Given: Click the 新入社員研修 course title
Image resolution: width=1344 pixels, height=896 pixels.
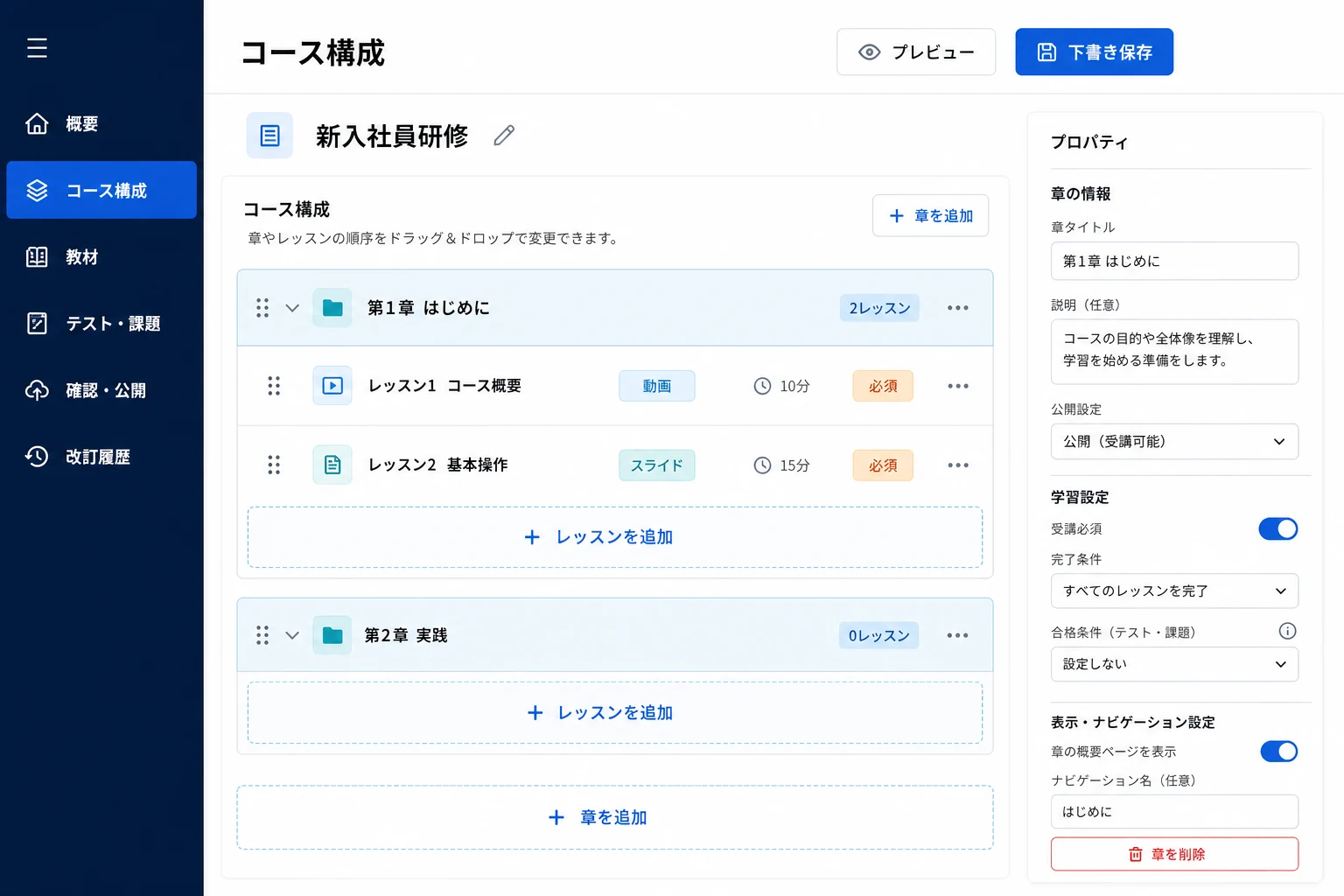Looking at the screenshot, I should click(x=392, y=136).
